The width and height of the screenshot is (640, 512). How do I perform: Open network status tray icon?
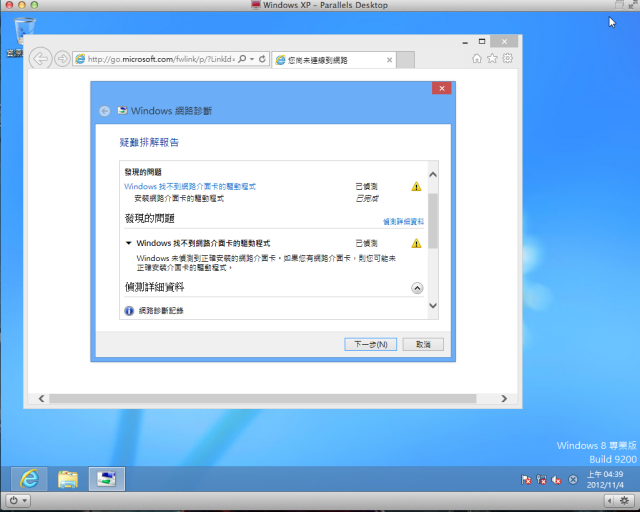click(541, 480)
